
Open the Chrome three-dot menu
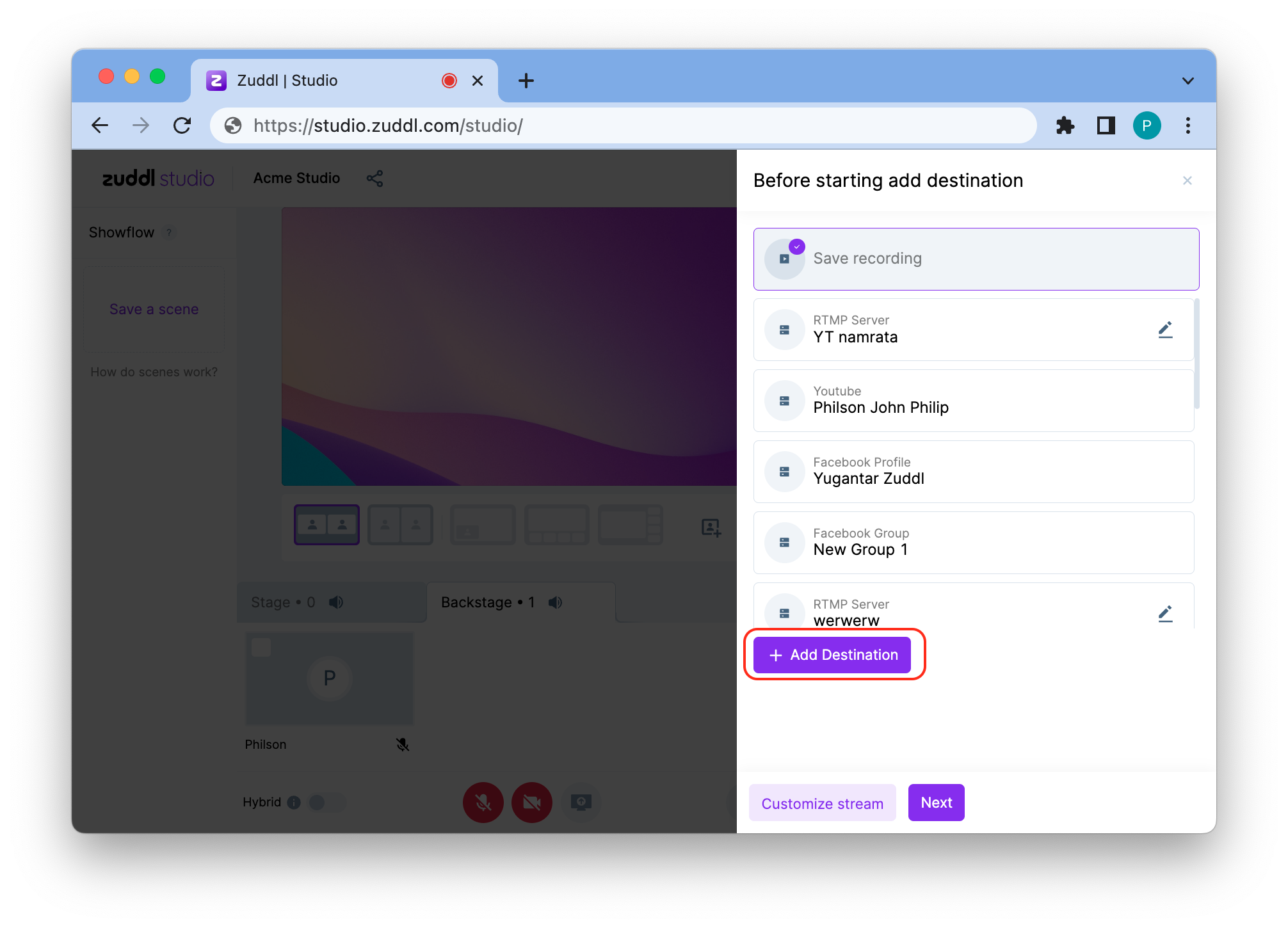coord(1187,125)
